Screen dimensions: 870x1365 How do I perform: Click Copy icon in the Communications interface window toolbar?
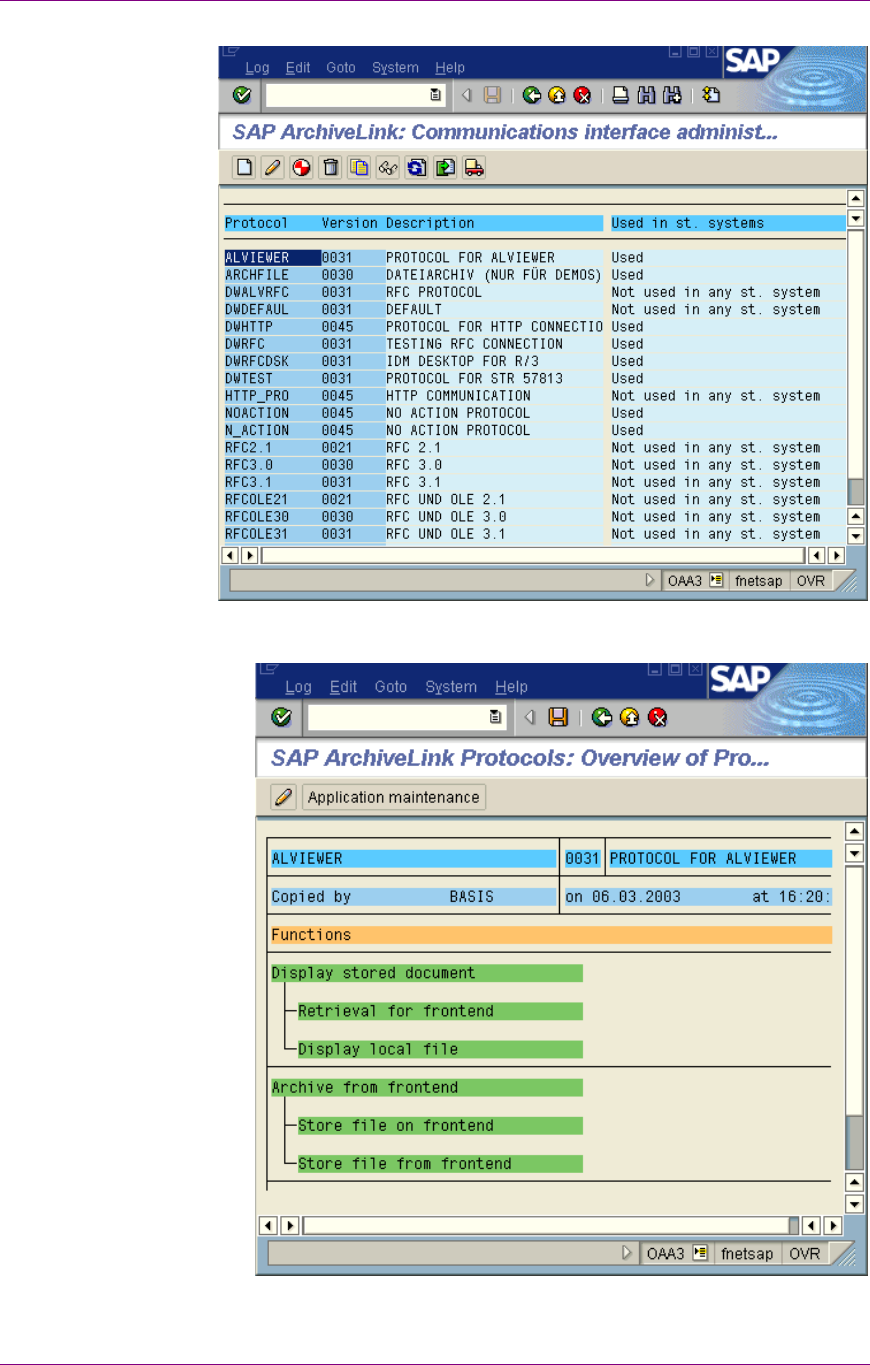click(359, 168)
